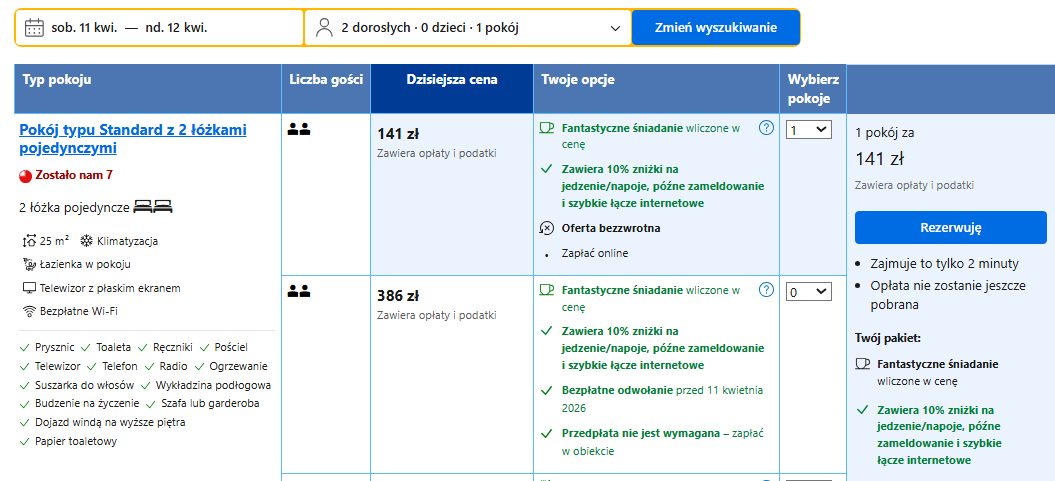The width and height of the screenshot is (1055, 481).
Task: Click breakfast cup icon in 386 zł row options
Action: [x=547, y=290]
